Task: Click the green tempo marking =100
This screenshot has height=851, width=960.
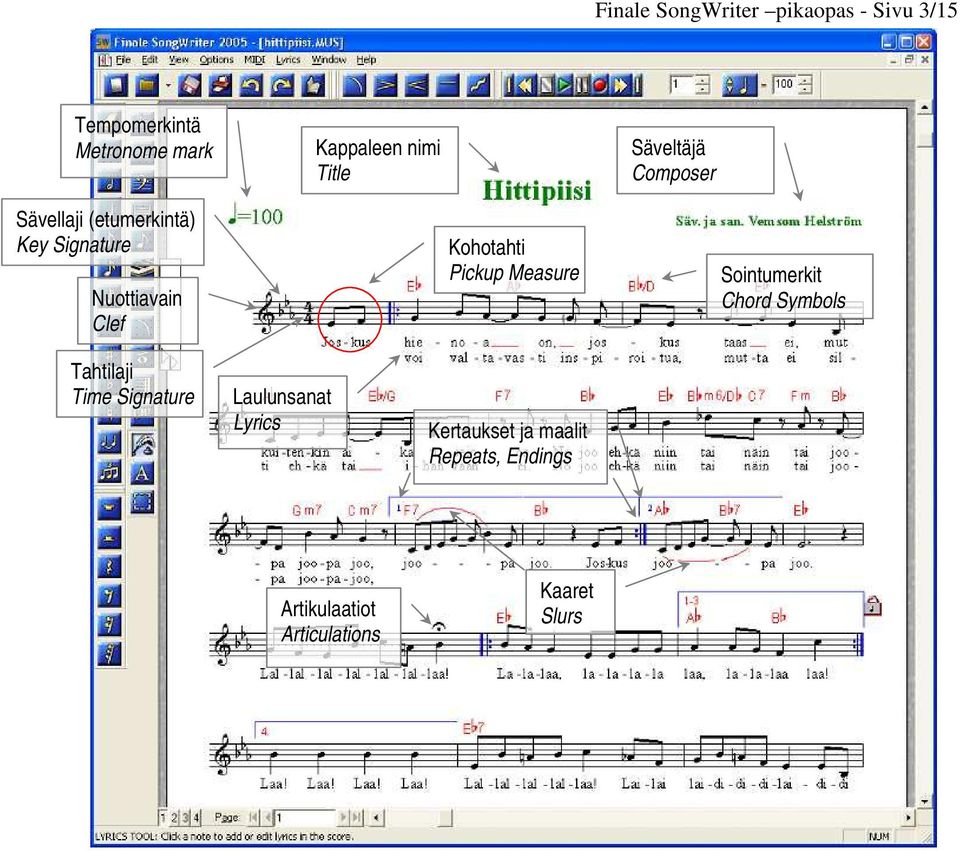Action: (255, 216)
